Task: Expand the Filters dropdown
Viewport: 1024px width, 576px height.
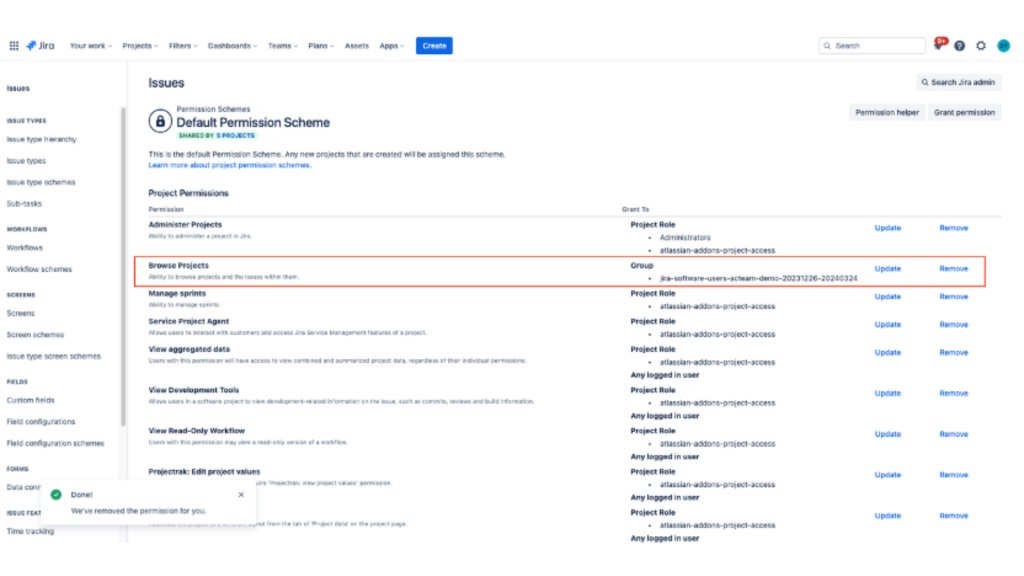Action: pyautogui.click(x=183, y=46)
